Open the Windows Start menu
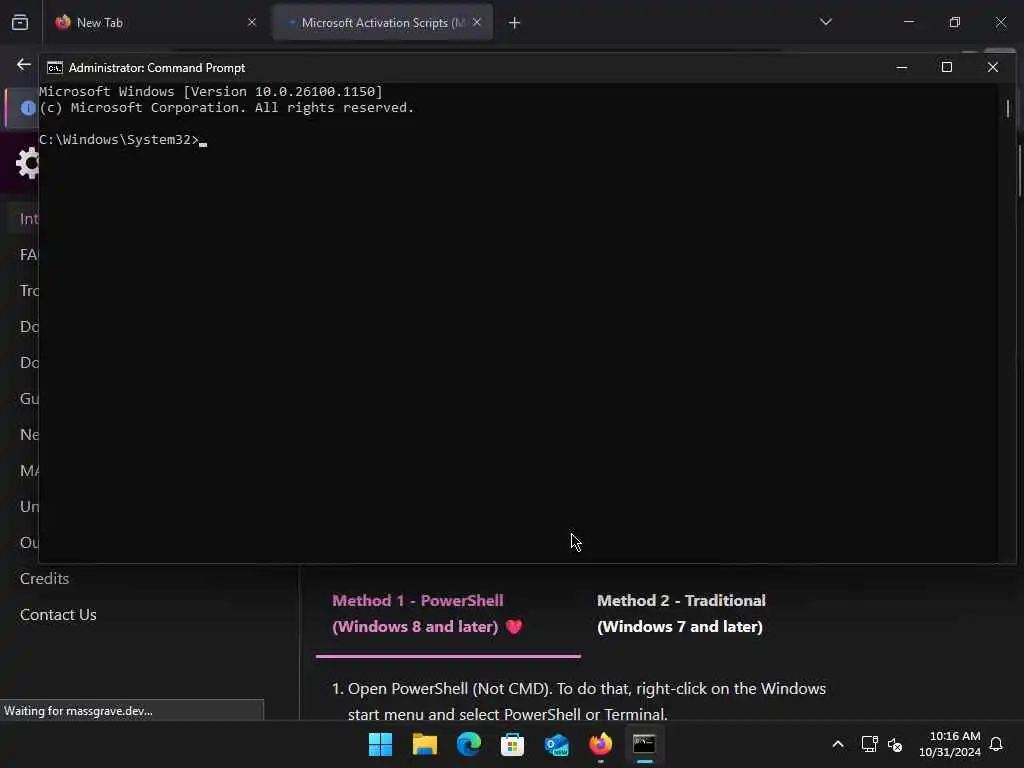This screenshot has height=768, width=1024. [x=380, y=744]
